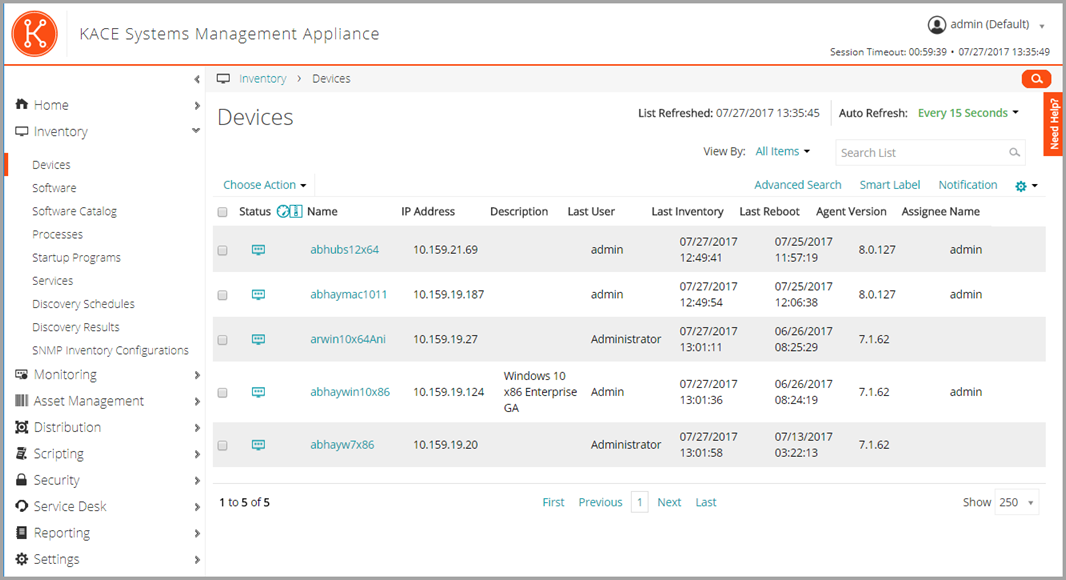The height and width of the screenshot is (580, 1066).
Task: Open Software Catalog in the sidebar
Action: coord(74,211)
